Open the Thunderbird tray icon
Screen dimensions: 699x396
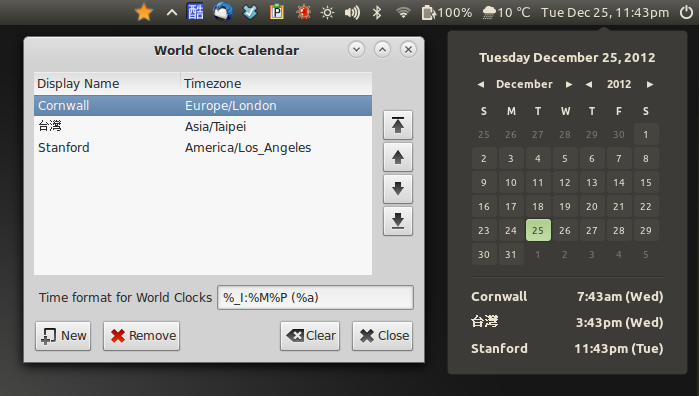coord(222,12)
